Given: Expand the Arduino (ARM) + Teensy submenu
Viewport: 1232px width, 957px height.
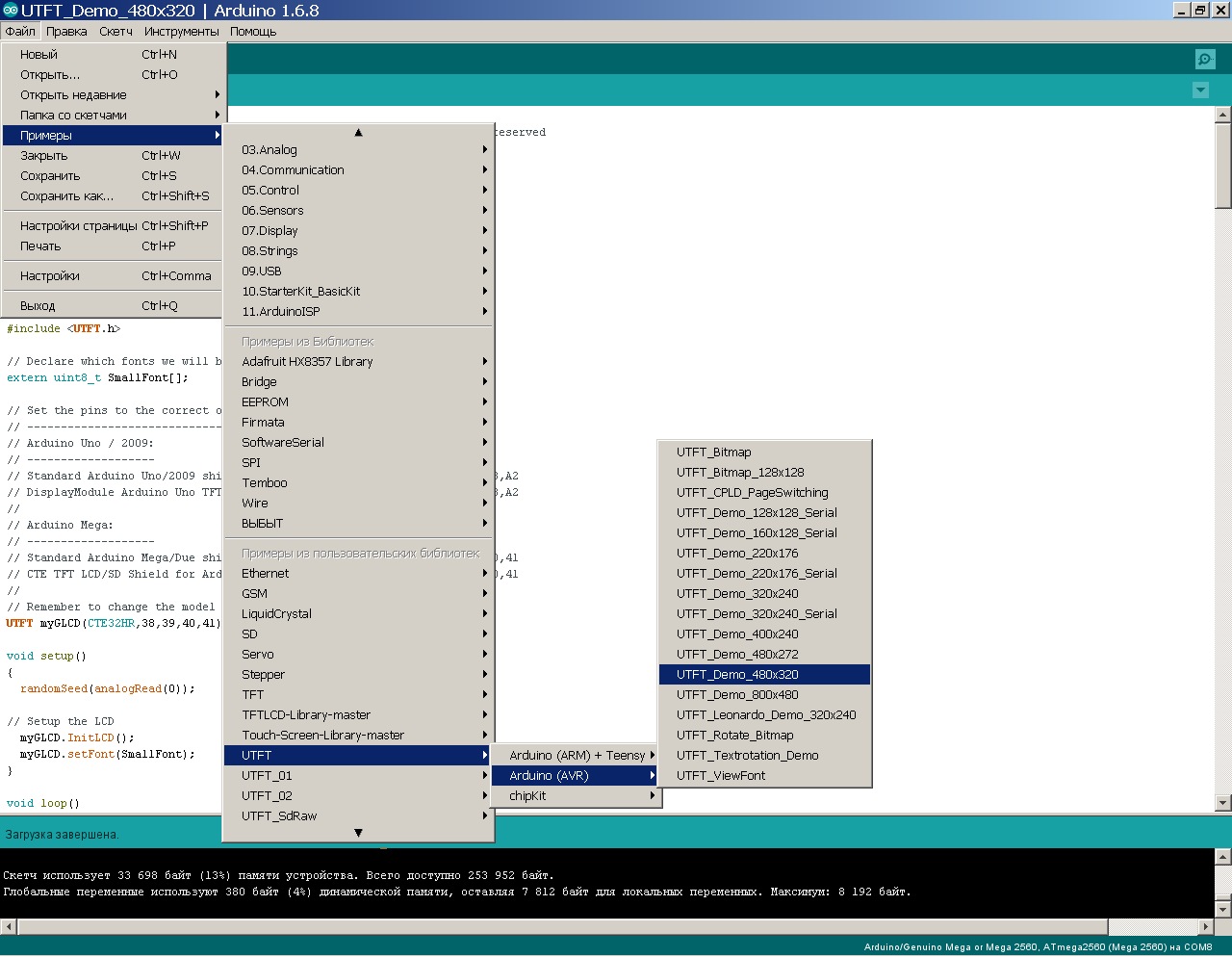Looking at the screenshot, I should click(x=576, y=756).
